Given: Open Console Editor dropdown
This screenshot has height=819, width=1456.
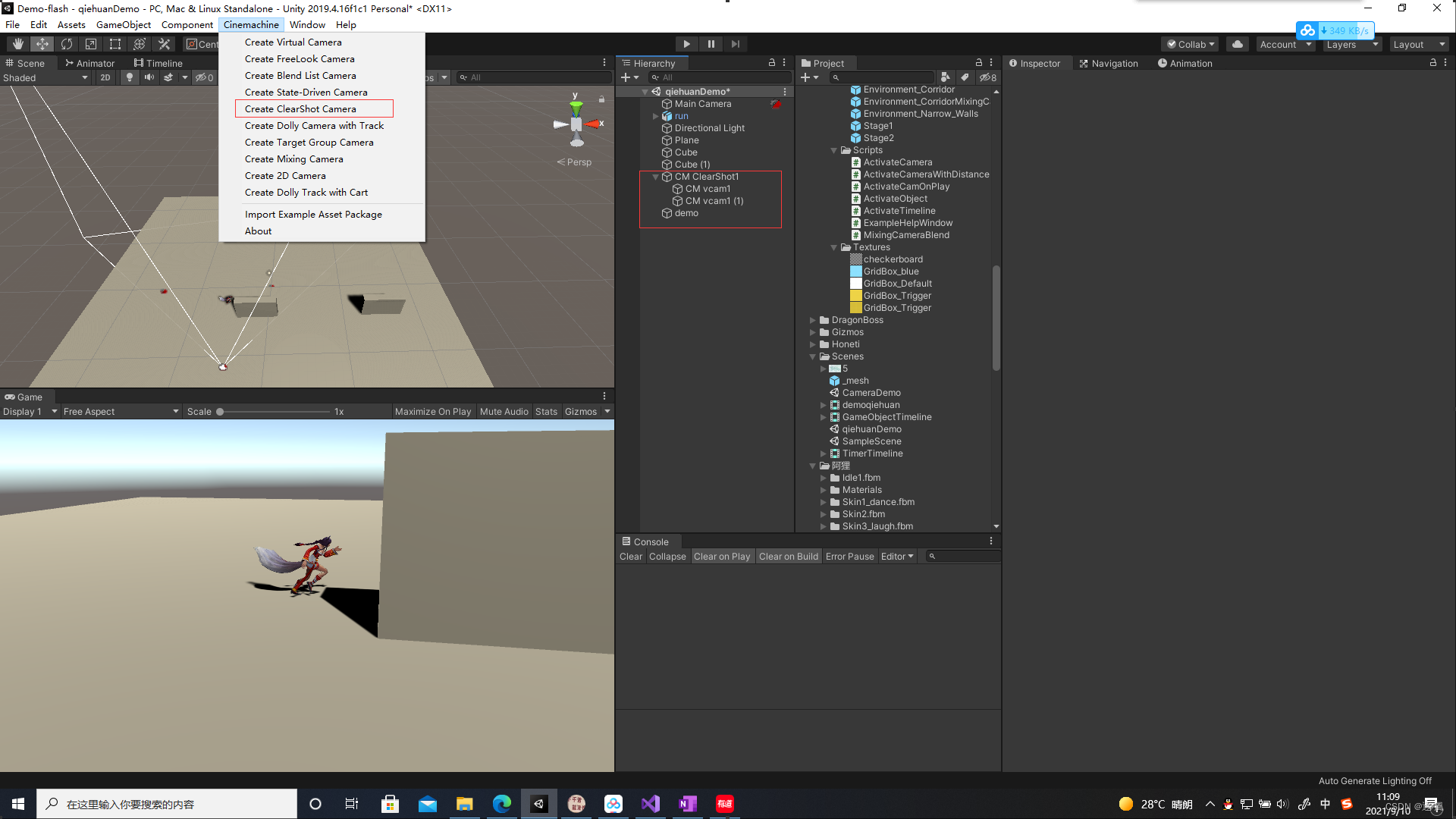Looking at the screenshot, I should pos(897,556).
